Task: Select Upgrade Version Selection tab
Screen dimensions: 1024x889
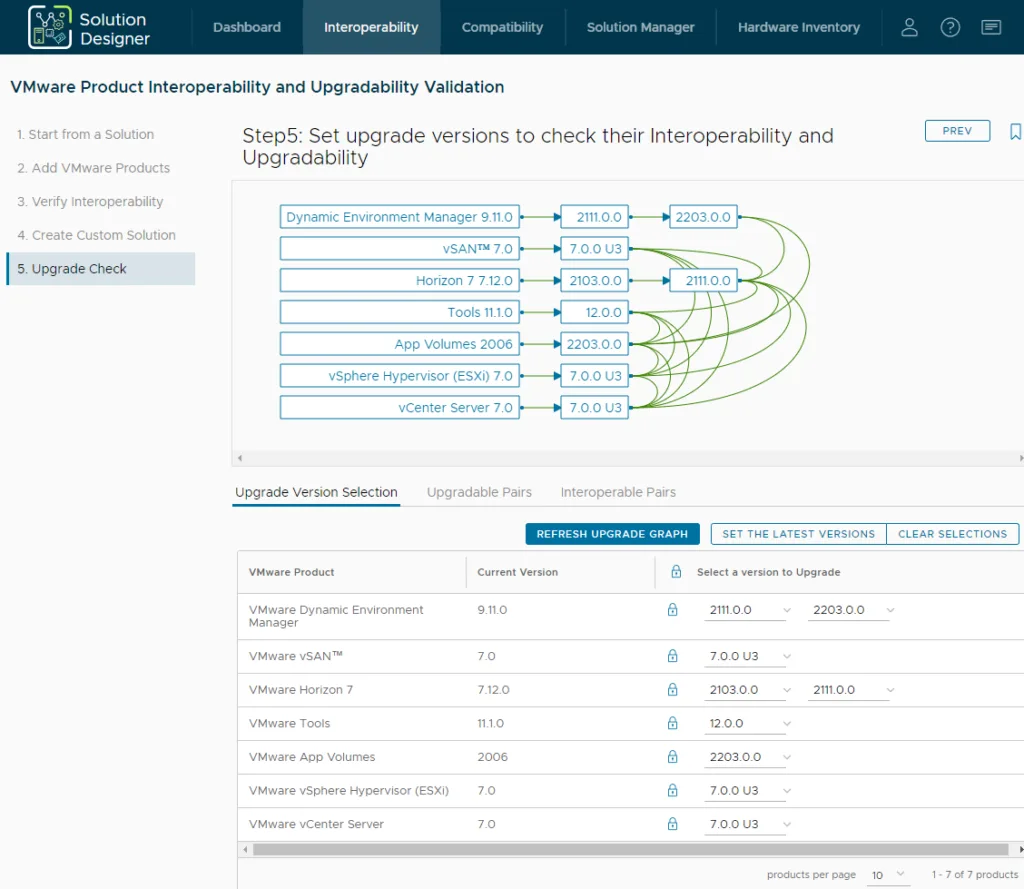Action: [316, 492]
